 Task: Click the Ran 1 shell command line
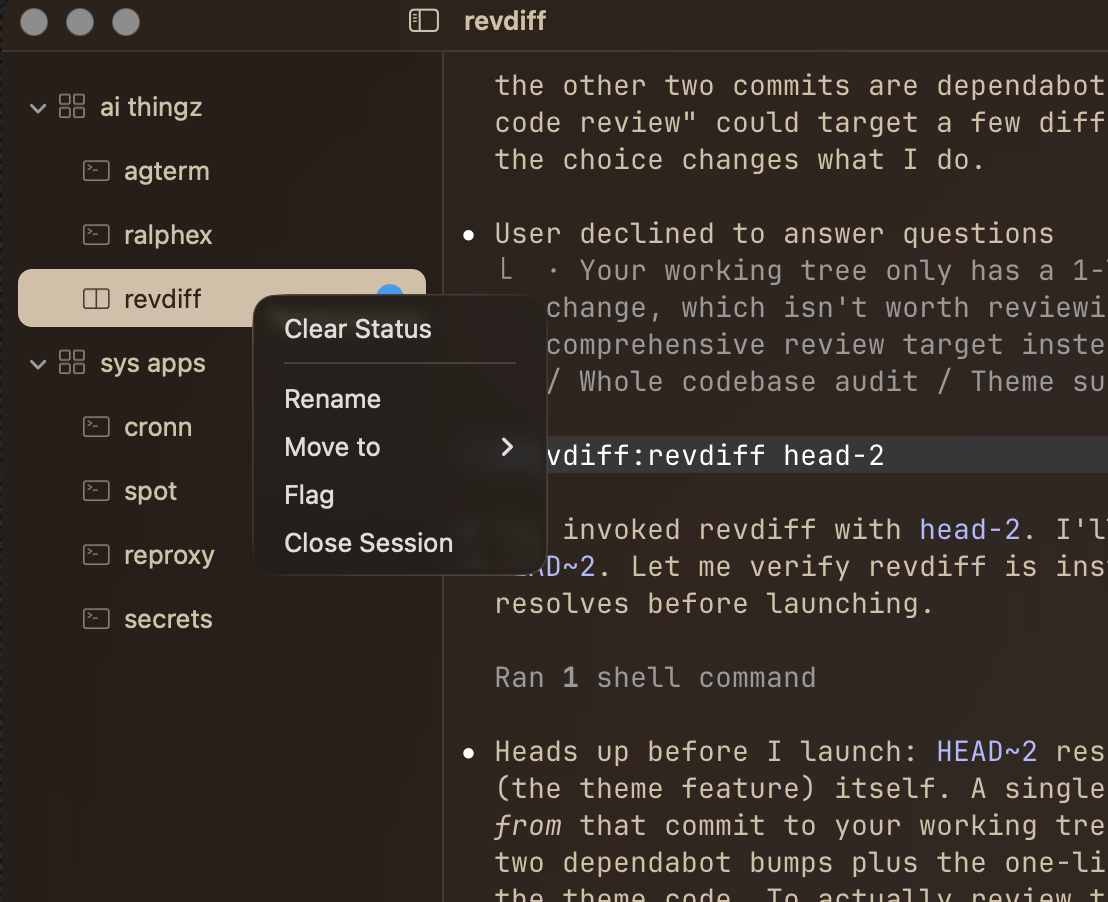pyautogui.click(x=655, y=678)
